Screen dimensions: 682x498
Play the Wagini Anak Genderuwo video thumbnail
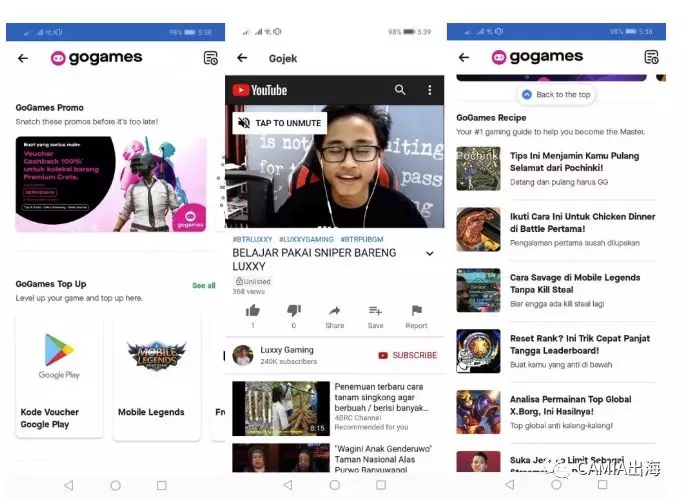281,458
